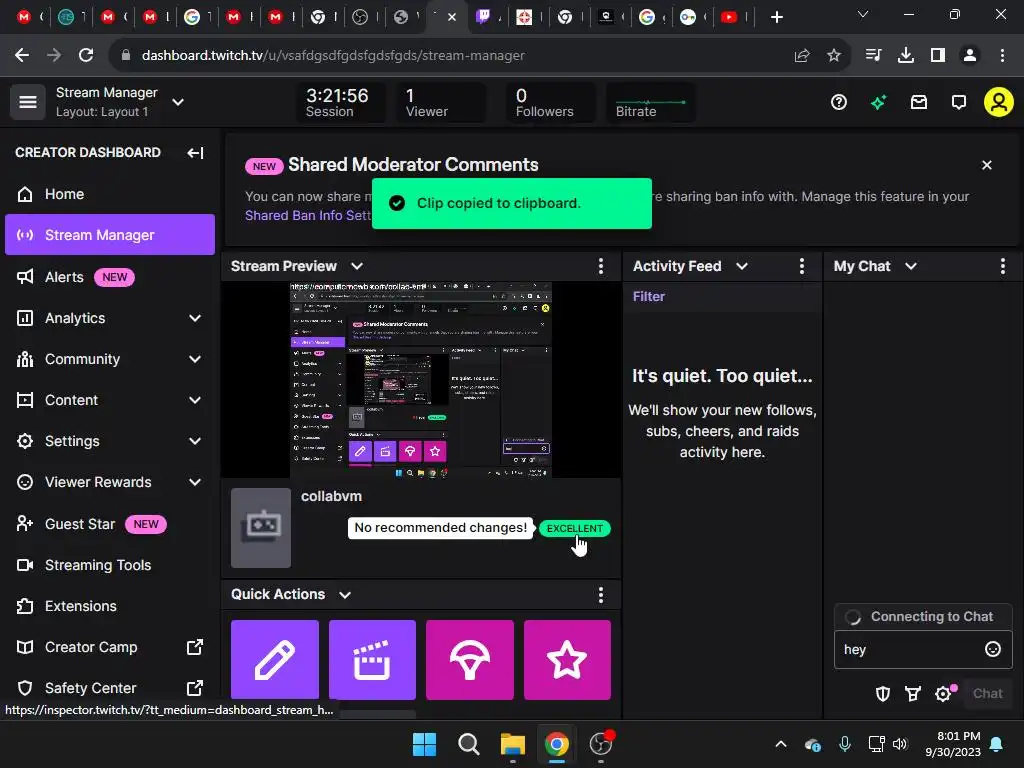This screenshot has width=1024, height=768.
Task: Open the Activity Feed panel dropdown
Action: (x=742, y=266)
